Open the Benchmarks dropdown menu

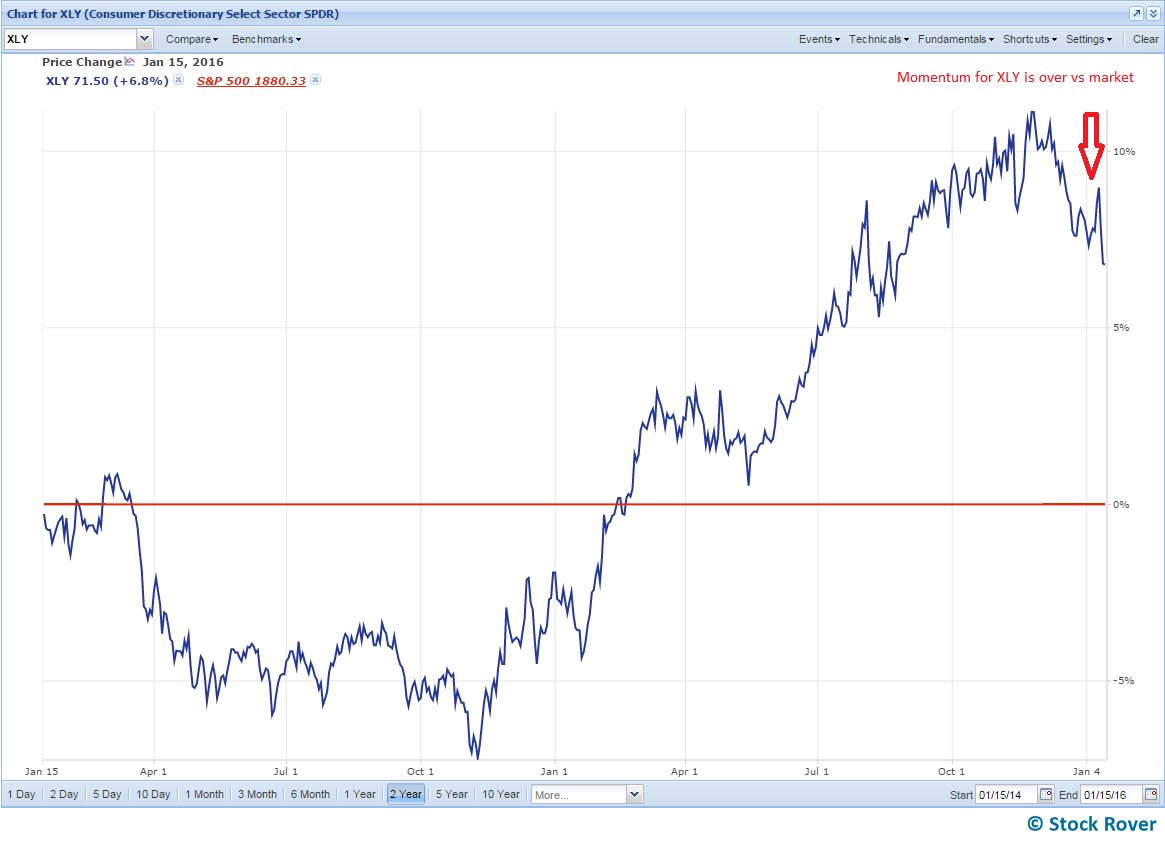coord(266,39)
